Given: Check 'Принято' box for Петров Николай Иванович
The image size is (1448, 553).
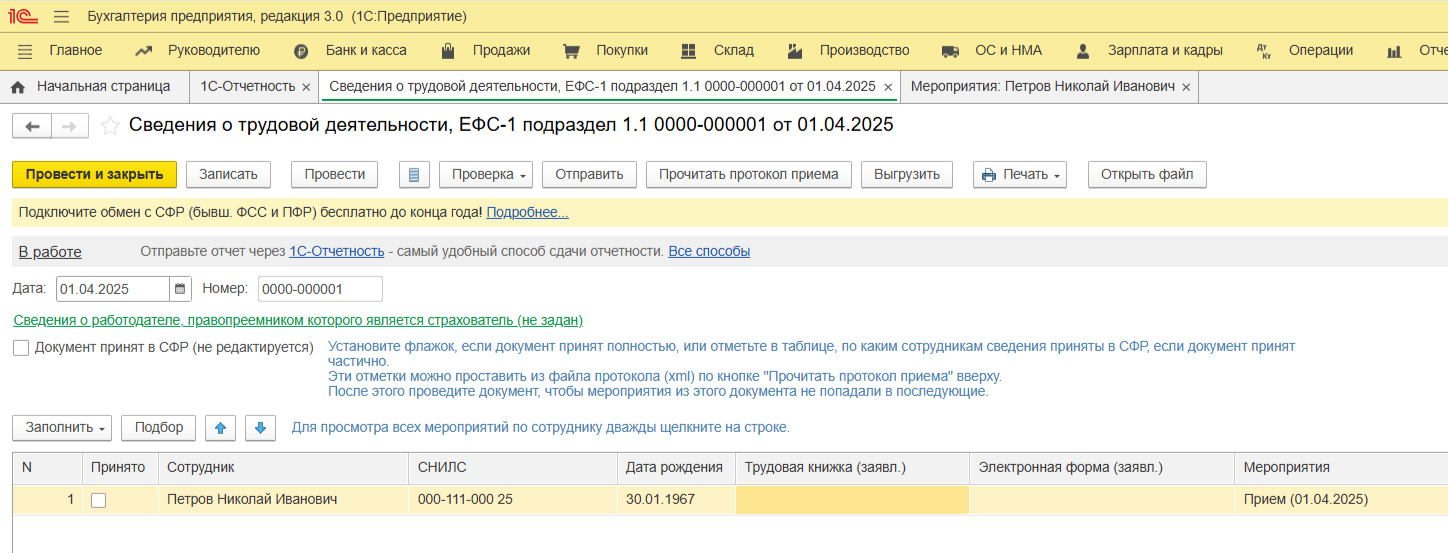Looking at the screenshot, I should click(x=98, y=500).
